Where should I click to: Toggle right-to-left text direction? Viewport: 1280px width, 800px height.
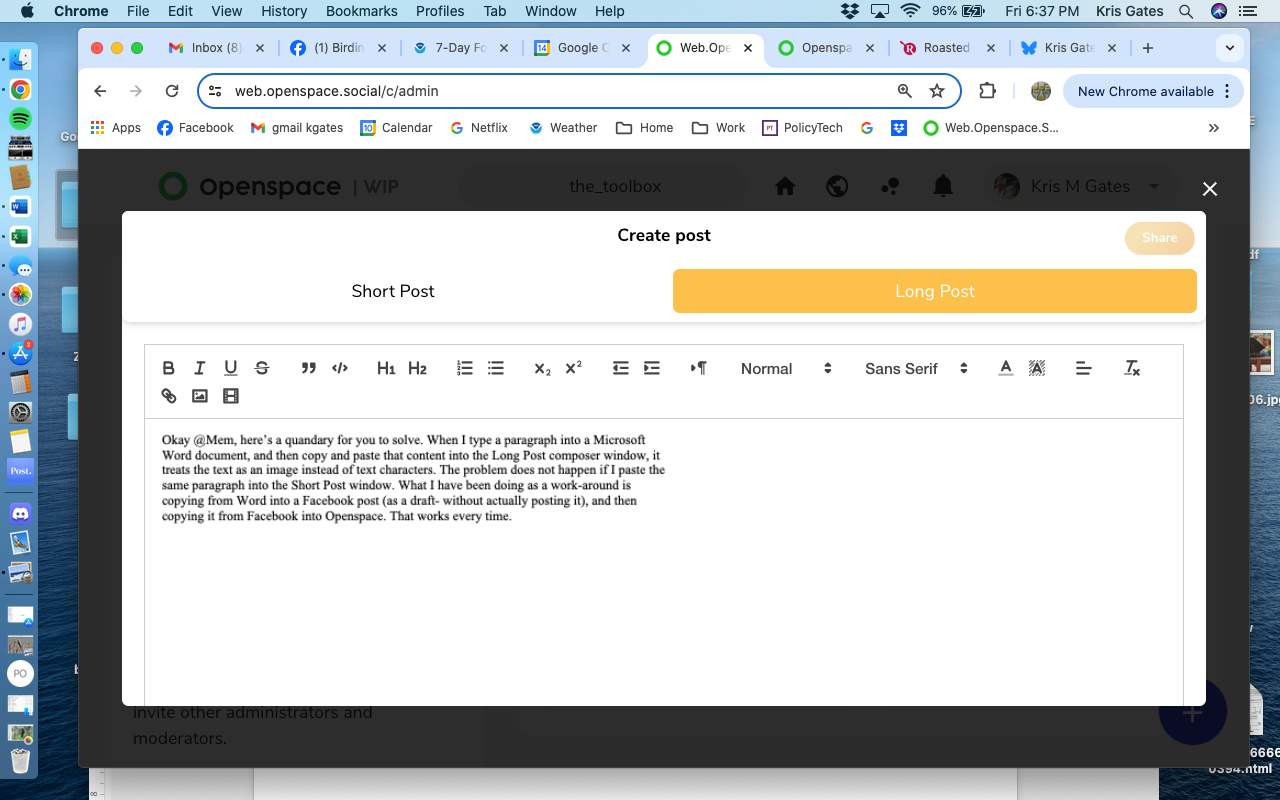tap(698, 368)
